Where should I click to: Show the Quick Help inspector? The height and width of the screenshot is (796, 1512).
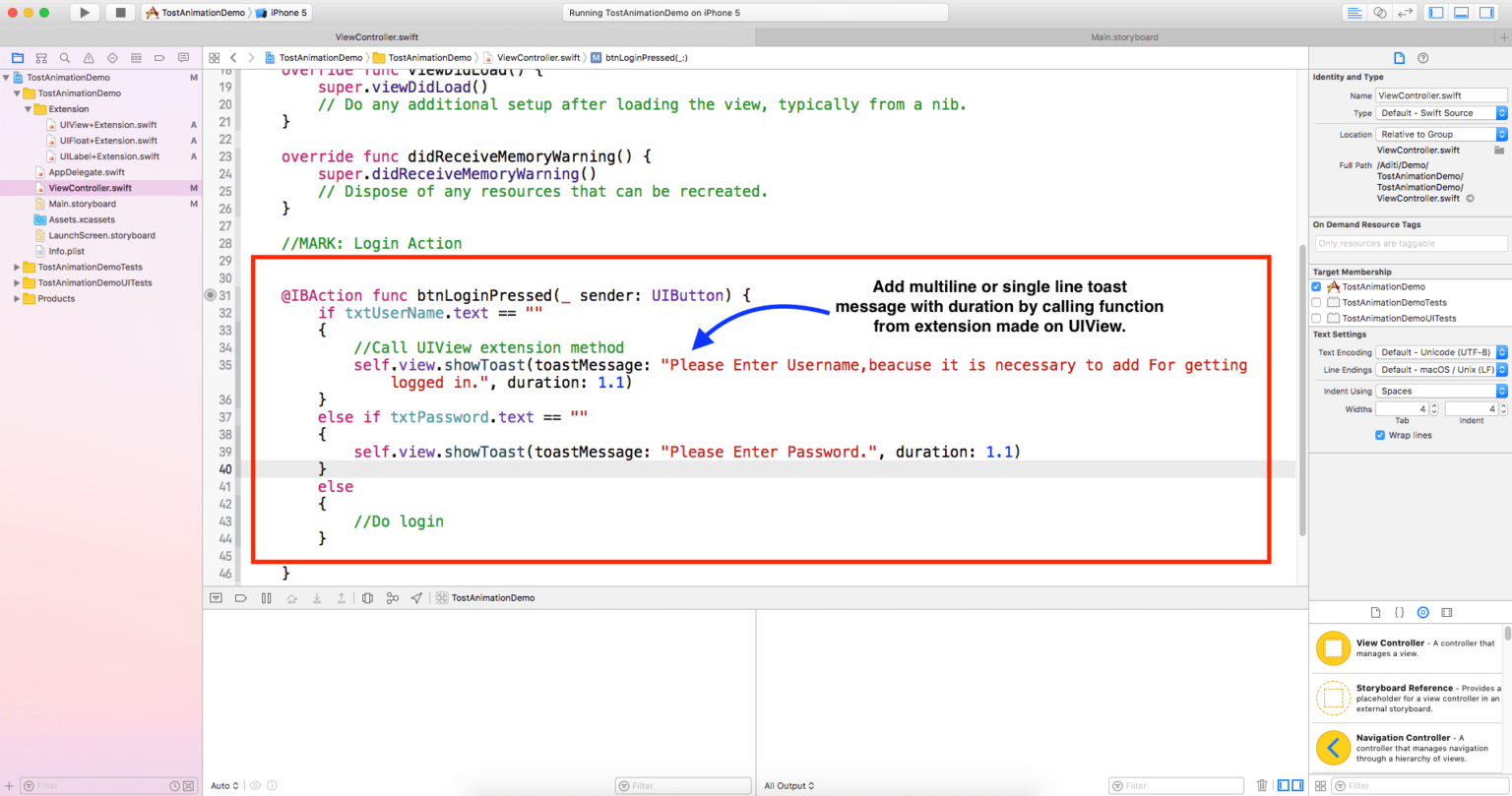point(1422,58)
